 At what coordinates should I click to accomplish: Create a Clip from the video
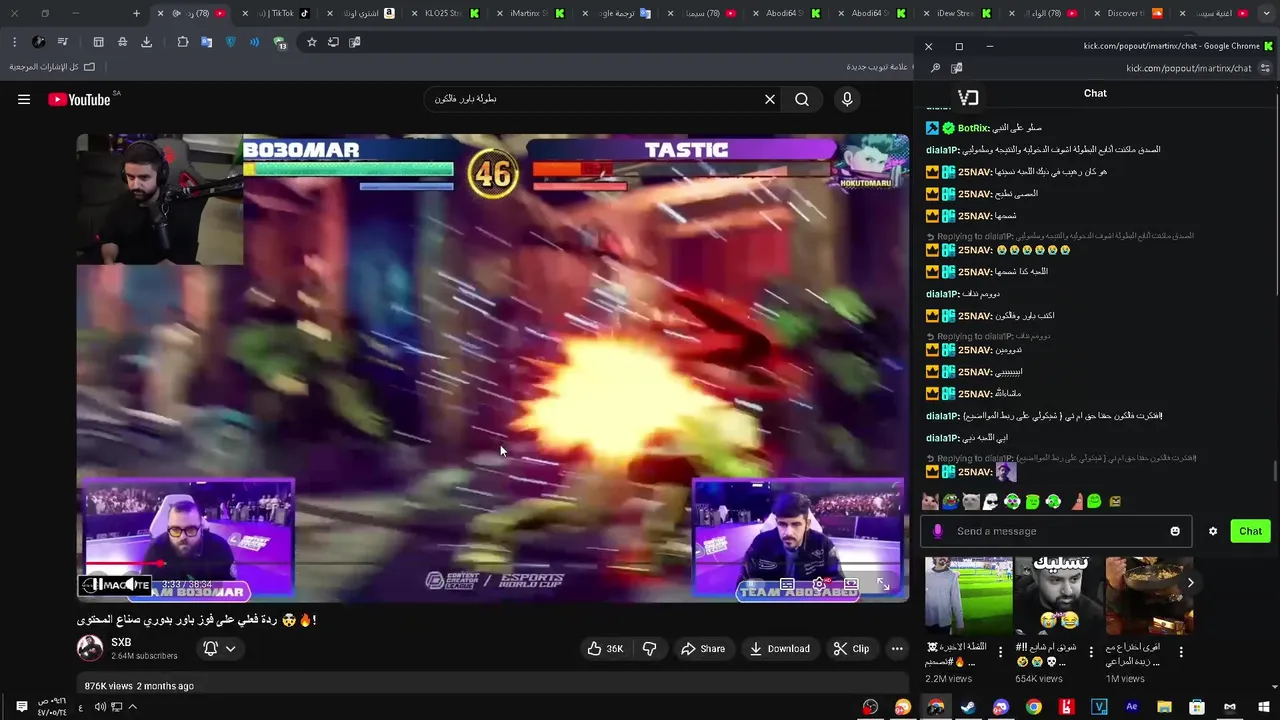tap(851, 648)
